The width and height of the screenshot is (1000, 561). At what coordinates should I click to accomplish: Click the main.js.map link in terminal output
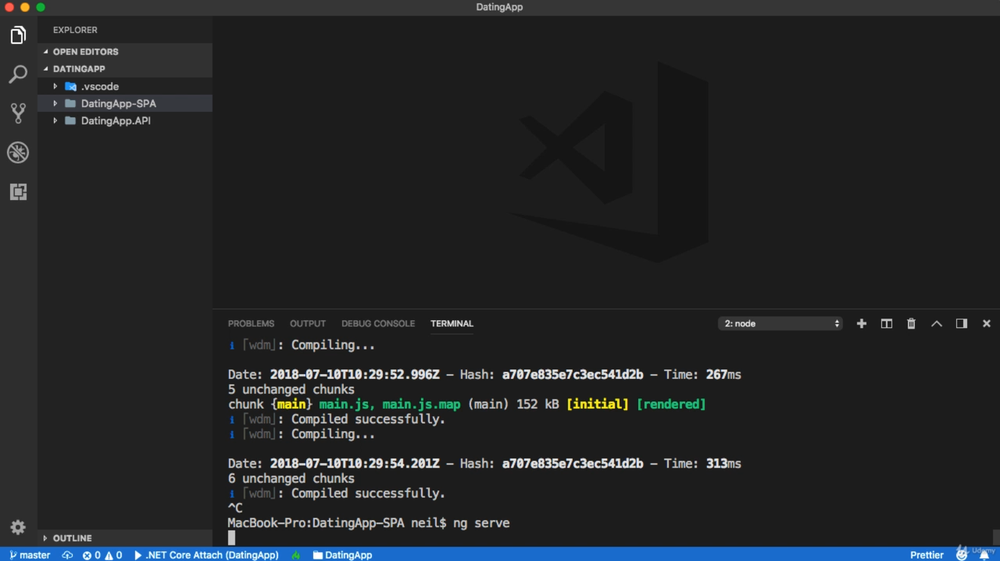421,404
